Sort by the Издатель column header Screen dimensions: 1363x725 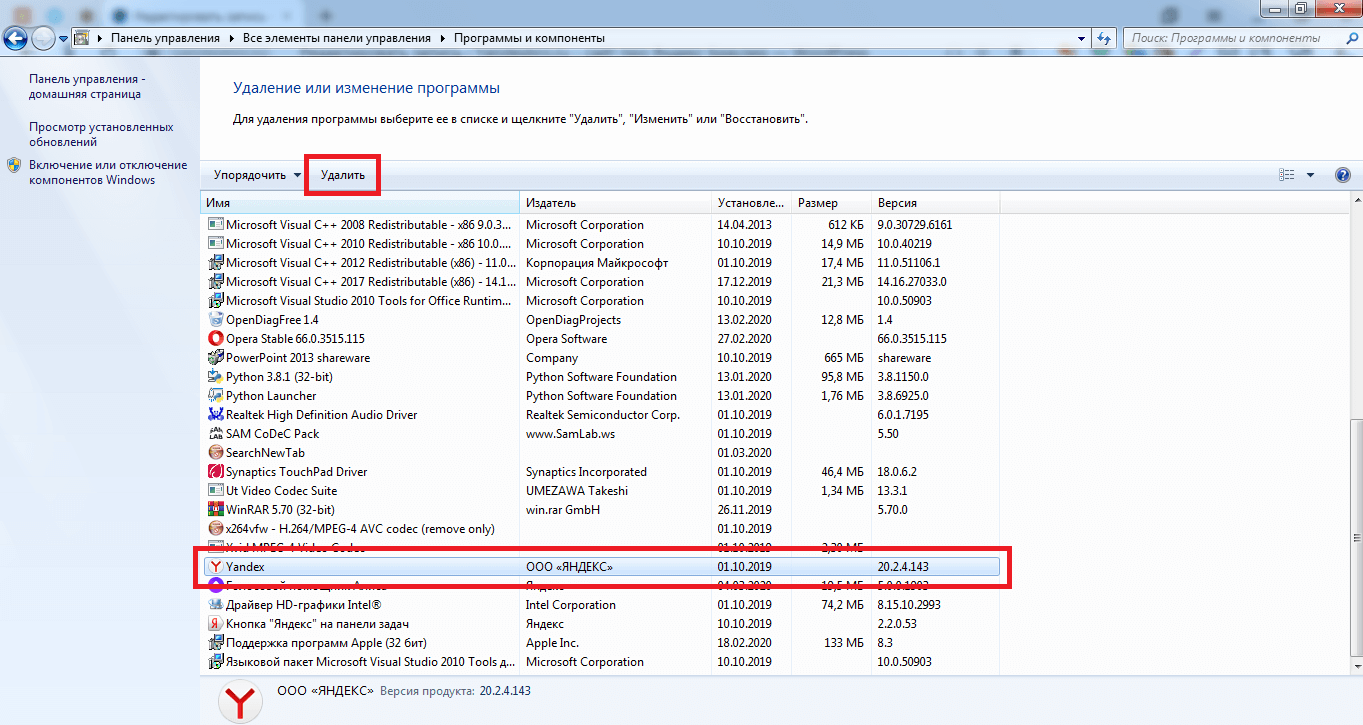[616, 203]
